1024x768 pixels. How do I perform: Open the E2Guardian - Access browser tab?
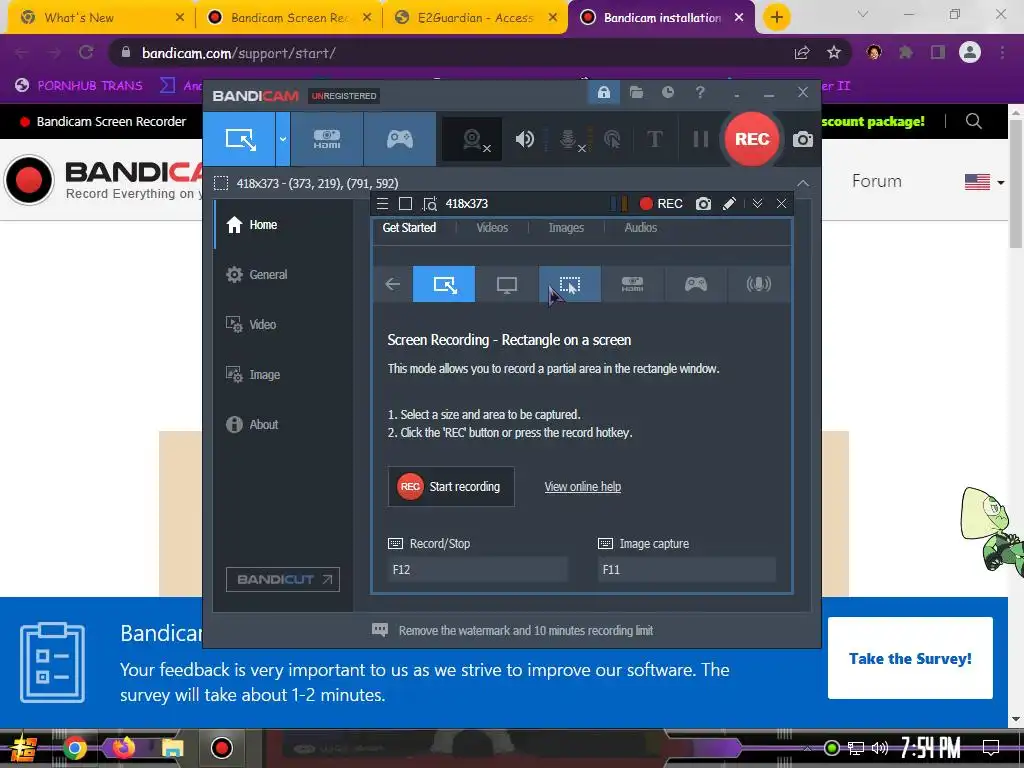pyautogui.click(x=475, y=18)
